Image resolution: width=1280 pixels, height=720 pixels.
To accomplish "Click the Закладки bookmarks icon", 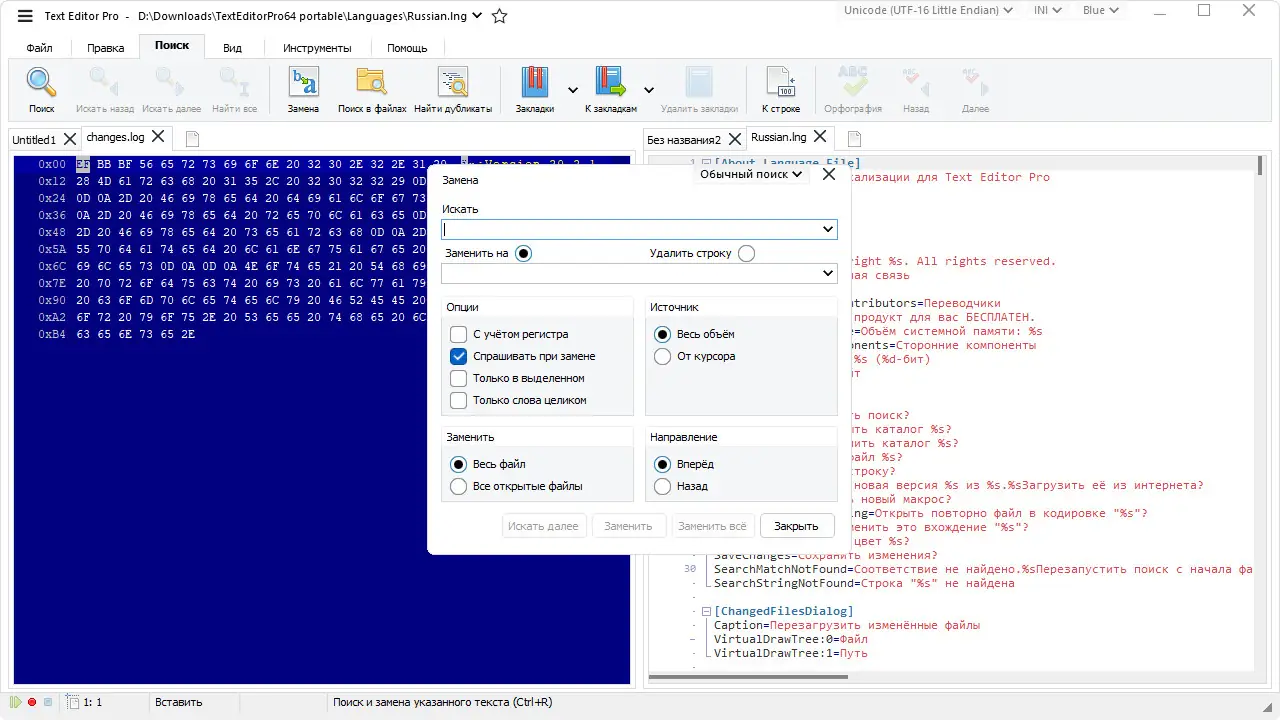I will 534,88.
